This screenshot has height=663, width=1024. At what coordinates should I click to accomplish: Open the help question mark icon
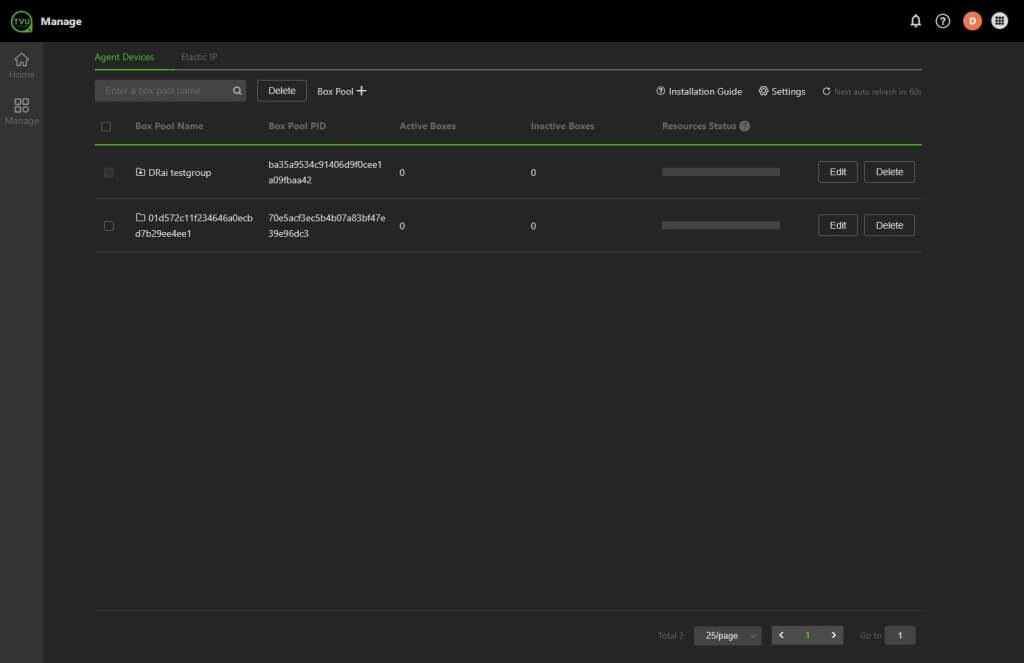[942, 21]
